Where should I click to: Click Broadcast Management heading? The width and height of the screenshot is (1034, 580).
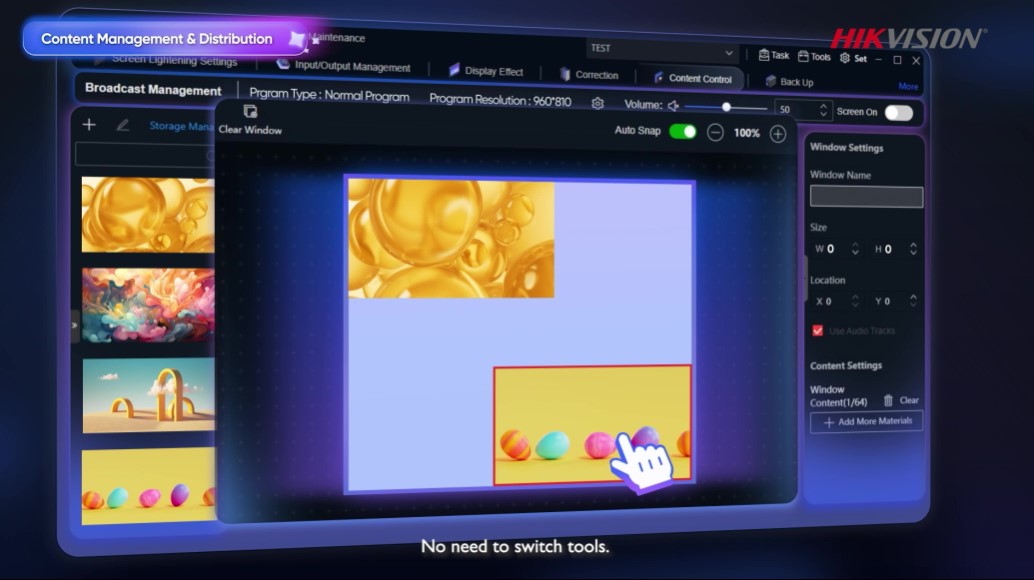(x=153, y=90)
